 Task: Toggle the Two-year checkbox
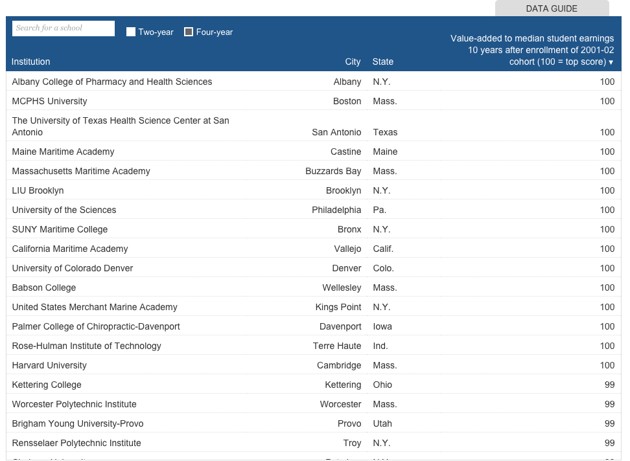(131, 32)
